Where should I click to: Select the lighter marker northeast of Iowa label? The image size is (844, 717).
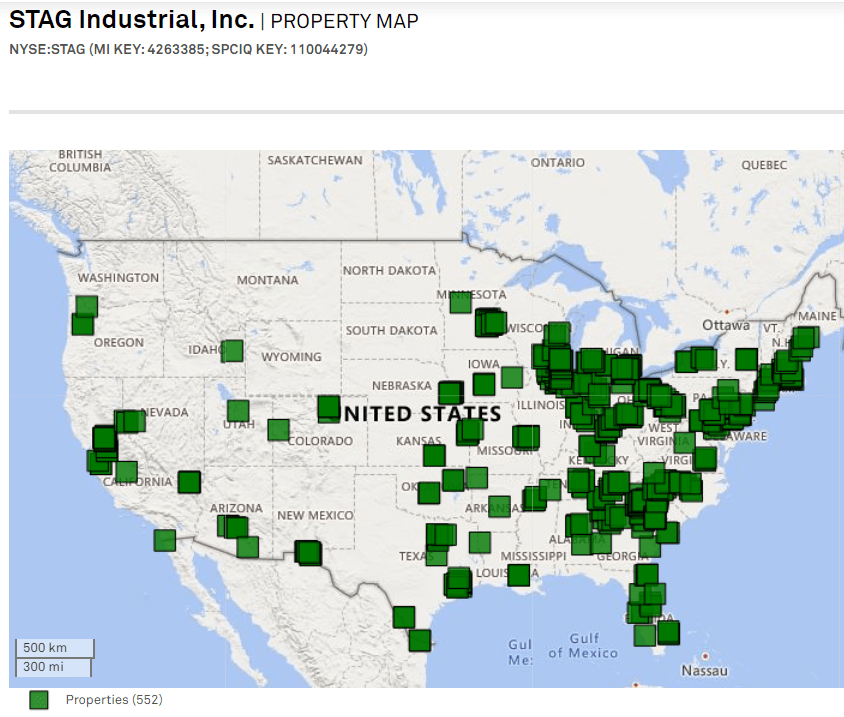[x=512, y=377]
